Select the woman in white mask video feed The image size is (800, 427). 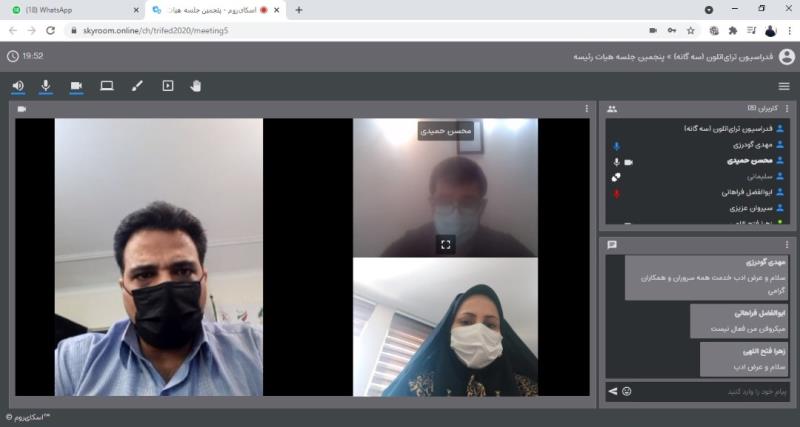[x=445, y=327]
